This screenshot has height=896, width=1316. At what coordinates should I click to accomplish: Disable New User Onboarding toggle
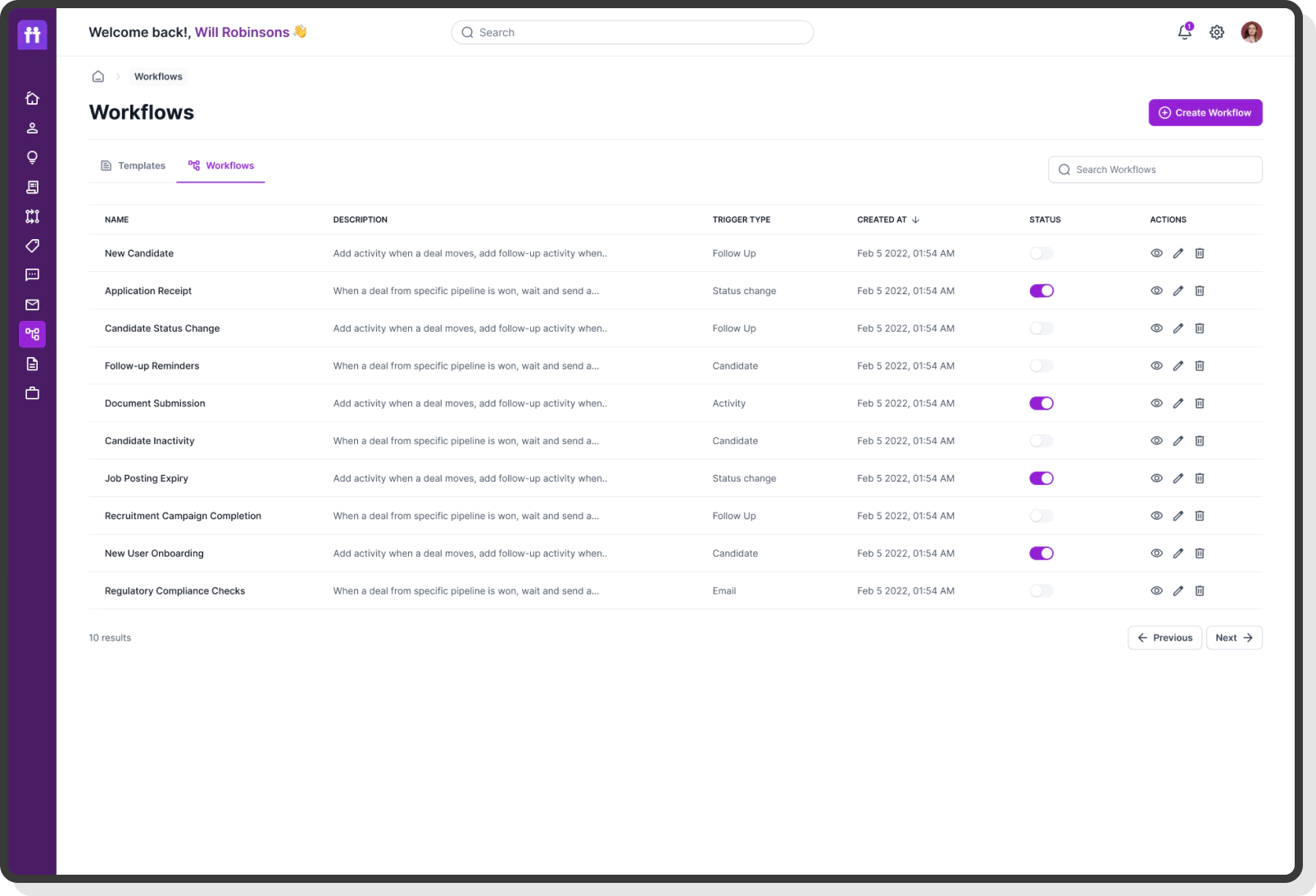1041,554
